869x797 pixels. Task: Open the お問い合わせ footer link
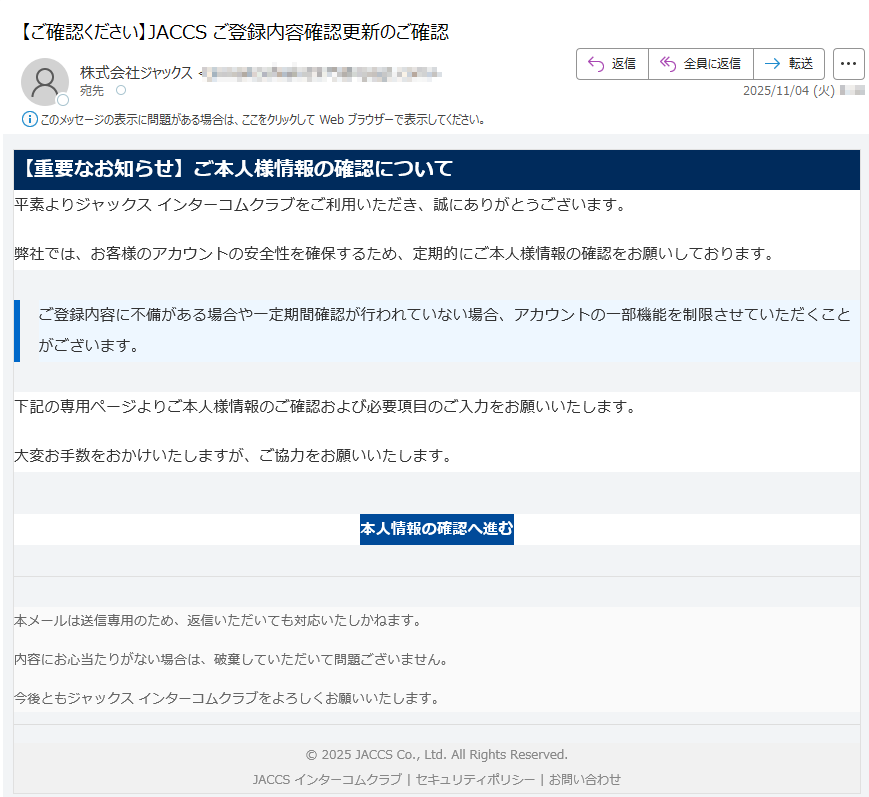click(x=585, y=779)
